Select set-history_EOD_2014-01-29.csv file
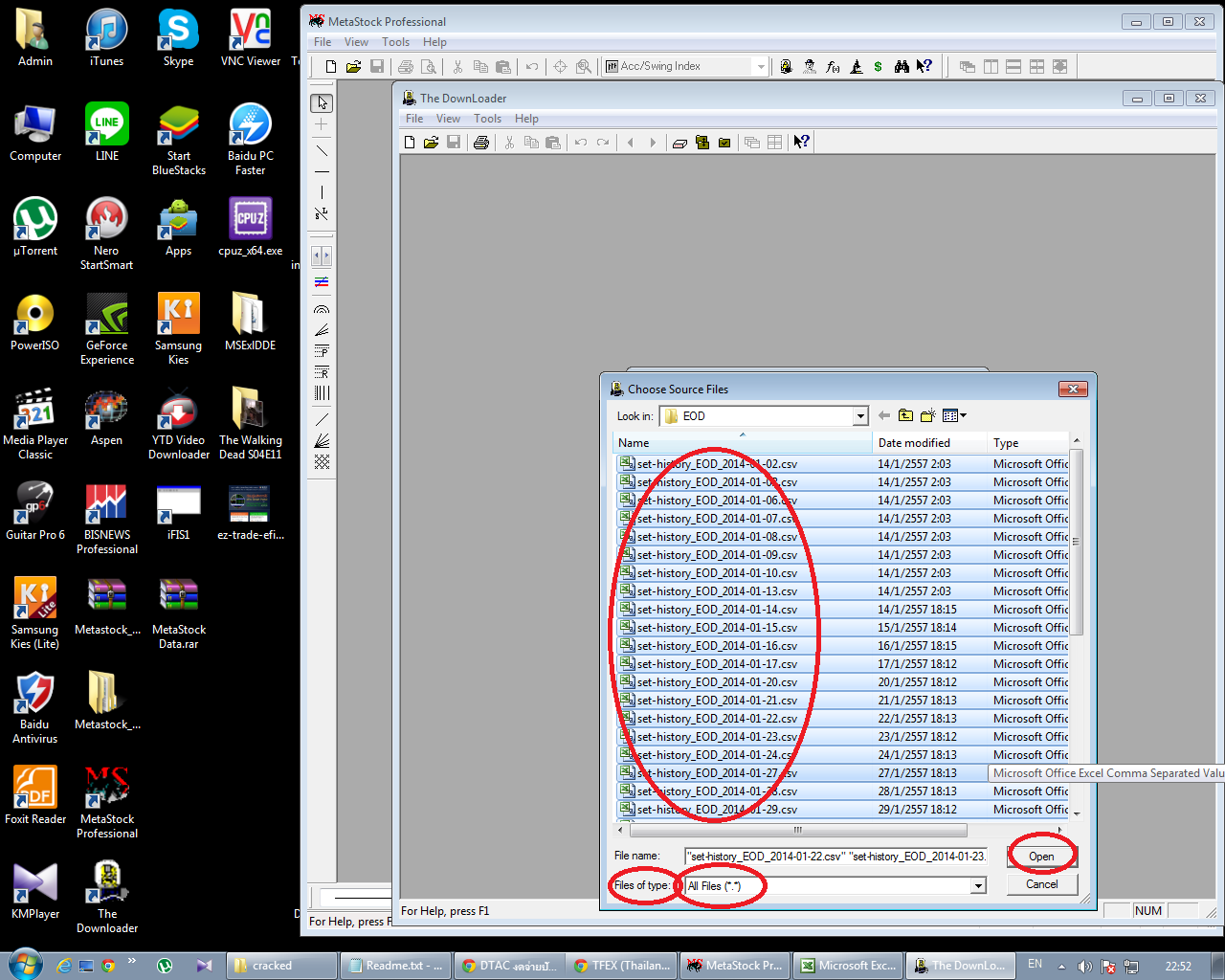This screenshot has height=980, width=1225. point(717,810)
